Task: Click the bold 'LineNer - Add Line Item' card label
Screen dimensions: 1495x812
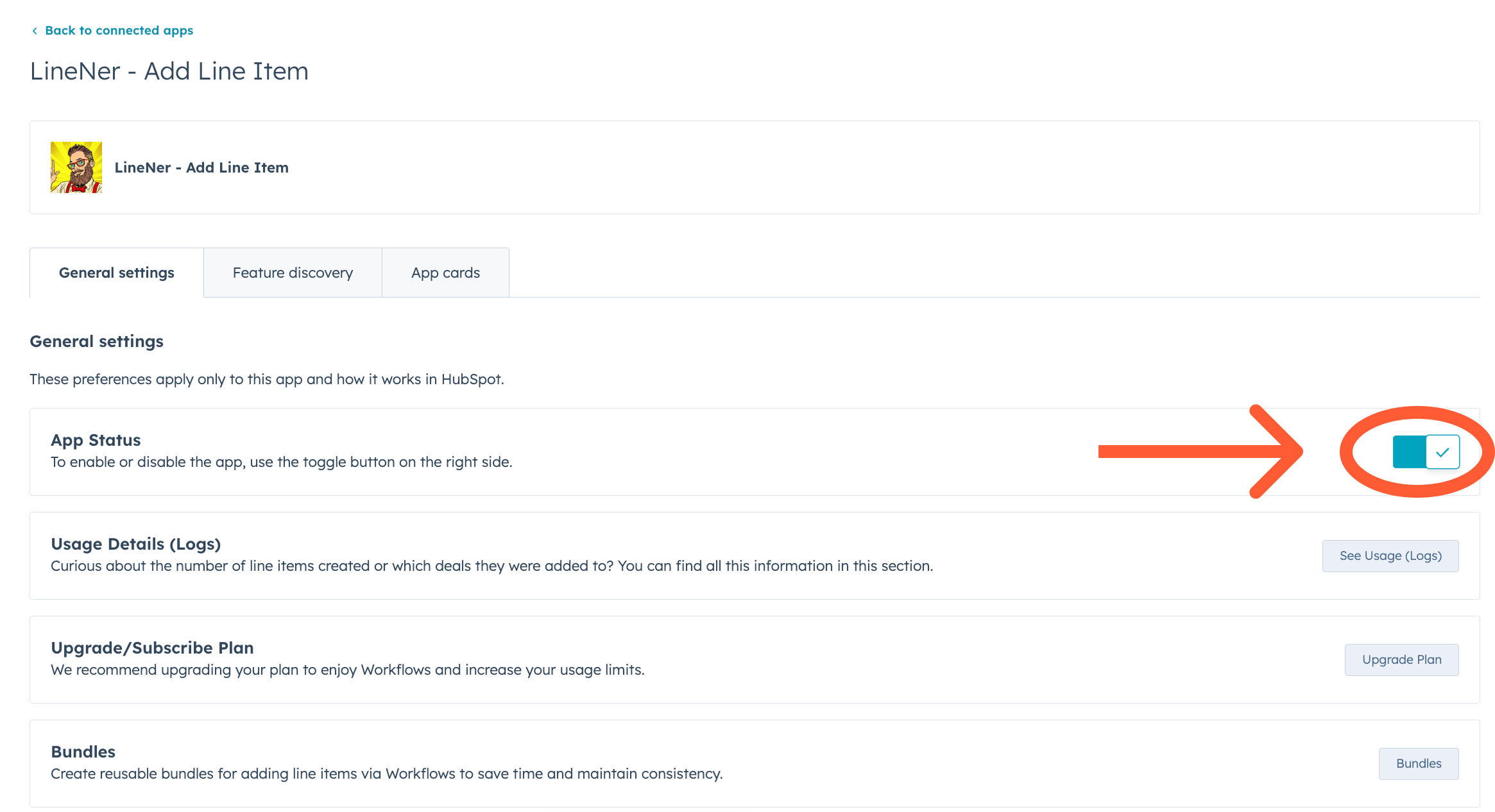Action: (201, 167)
